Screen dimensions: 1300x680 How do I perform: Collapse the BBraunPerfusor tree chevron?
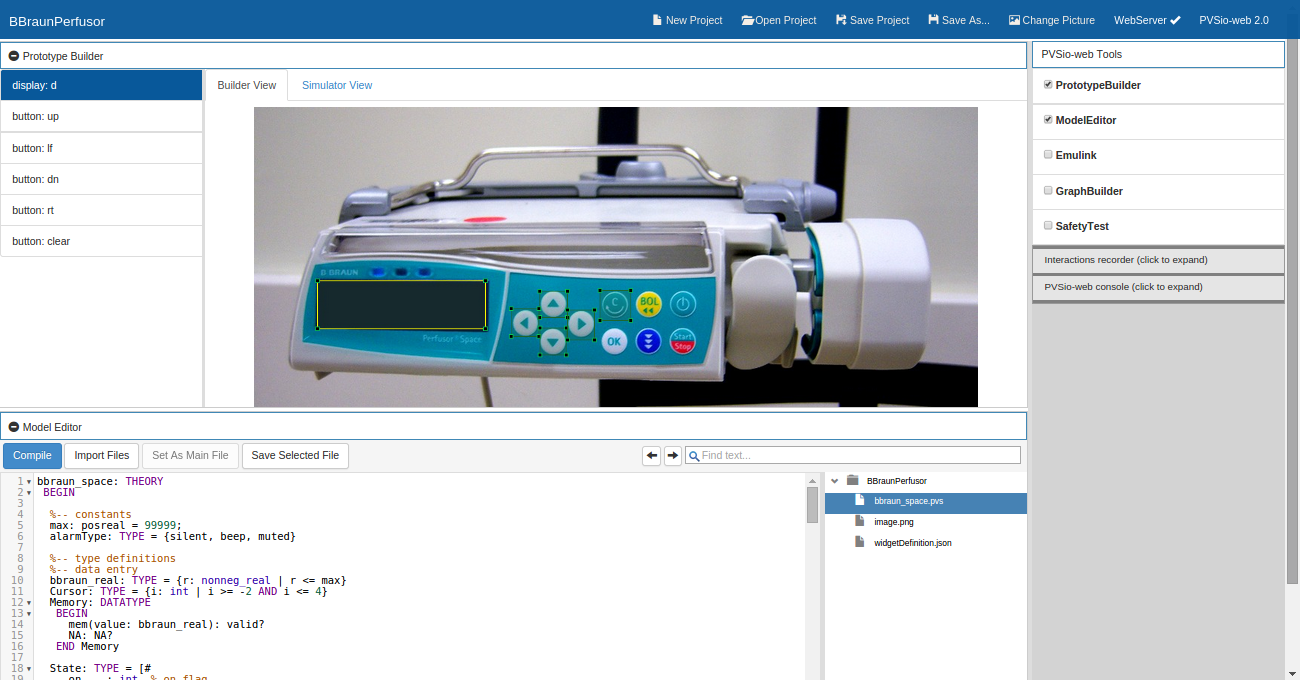coord(835,481)
